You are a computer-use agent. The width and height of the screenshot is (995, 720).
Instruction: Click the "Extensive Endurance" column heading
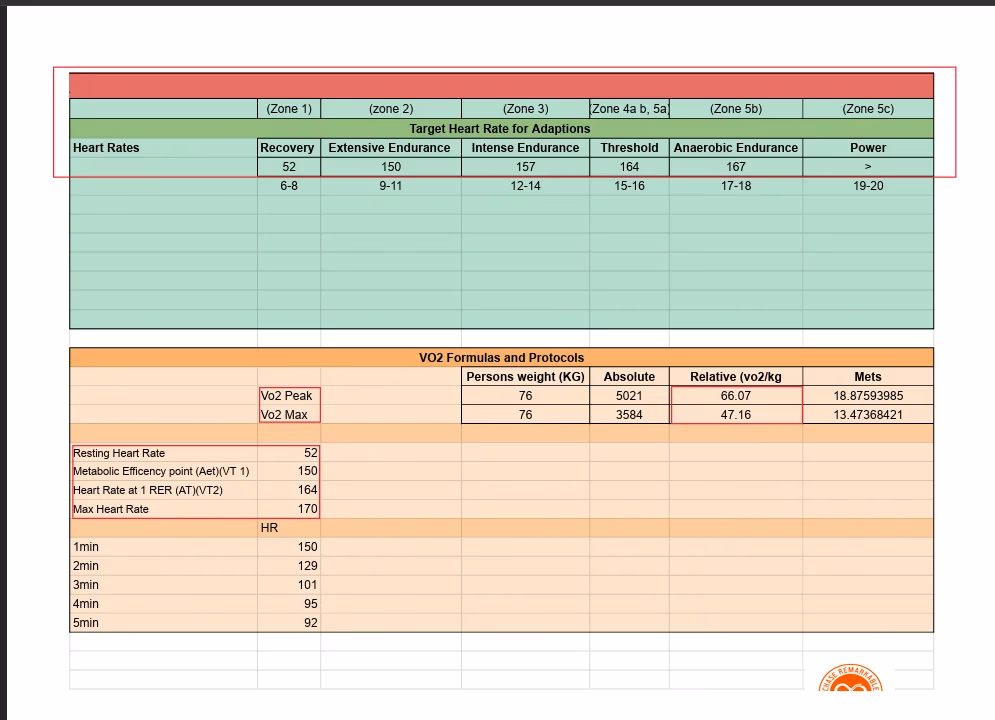(x=391, y=148)
